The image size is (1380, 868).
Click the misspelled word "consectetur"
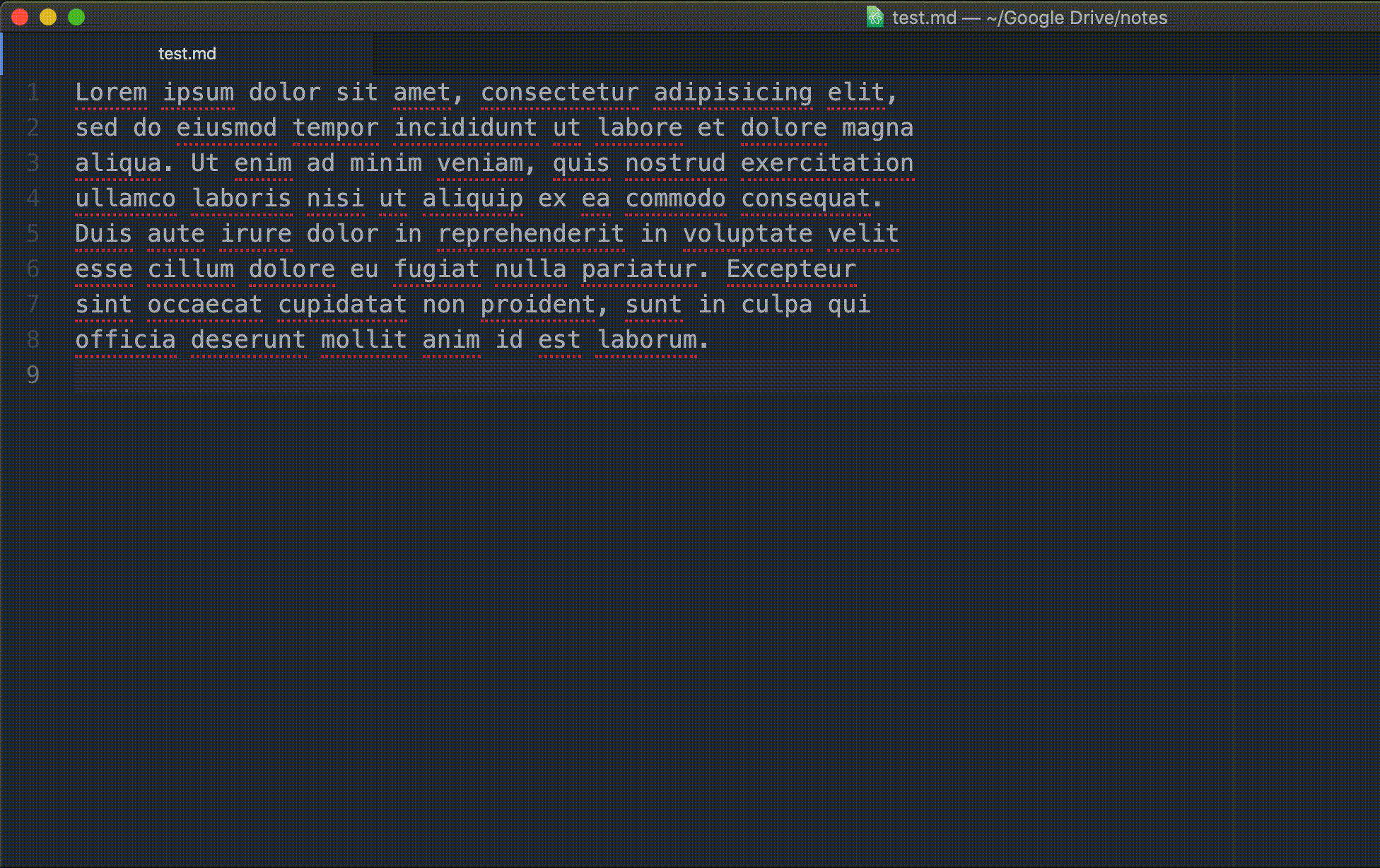click(x=559, y=93)
